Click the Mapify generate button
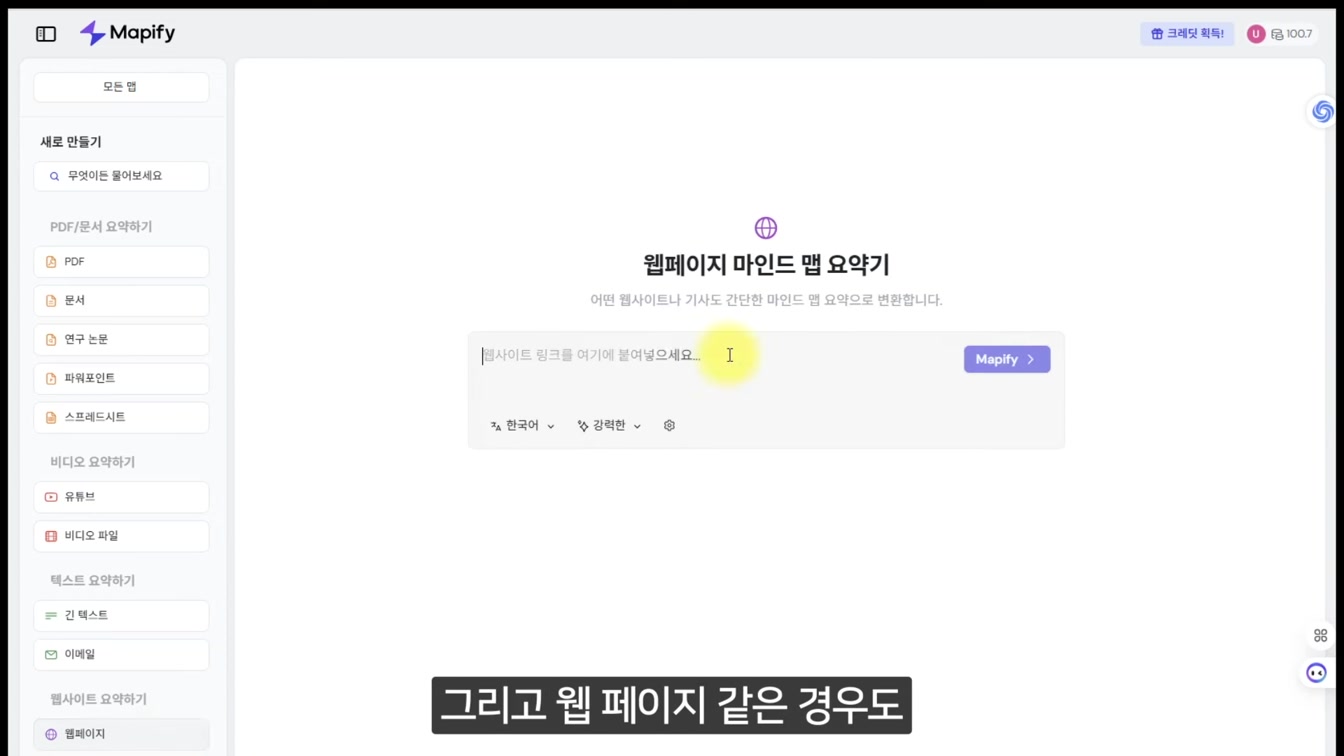 (x=1007, y=359)
